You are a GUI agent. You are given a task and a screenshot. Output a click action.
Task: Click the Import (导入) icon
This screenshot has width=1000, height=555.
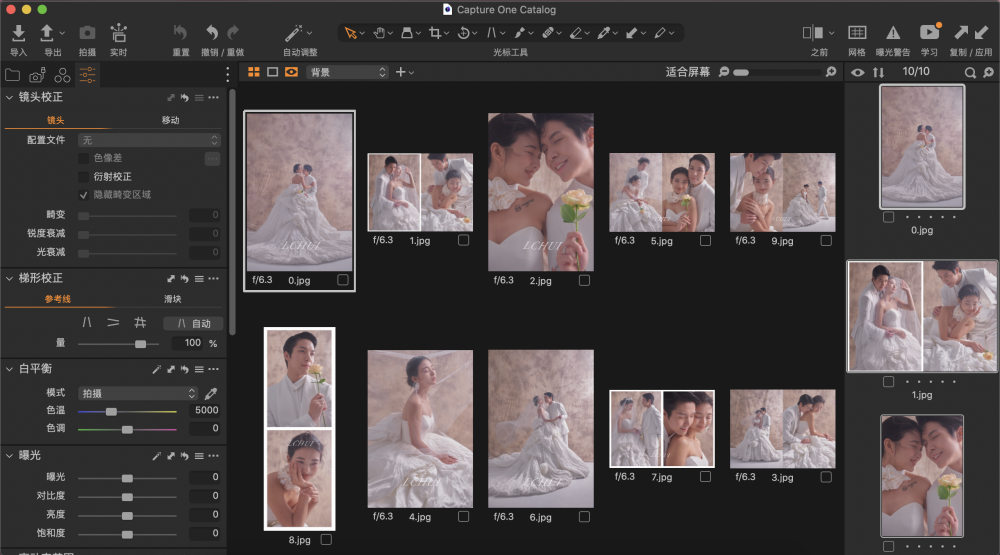(x=18, y=34)
